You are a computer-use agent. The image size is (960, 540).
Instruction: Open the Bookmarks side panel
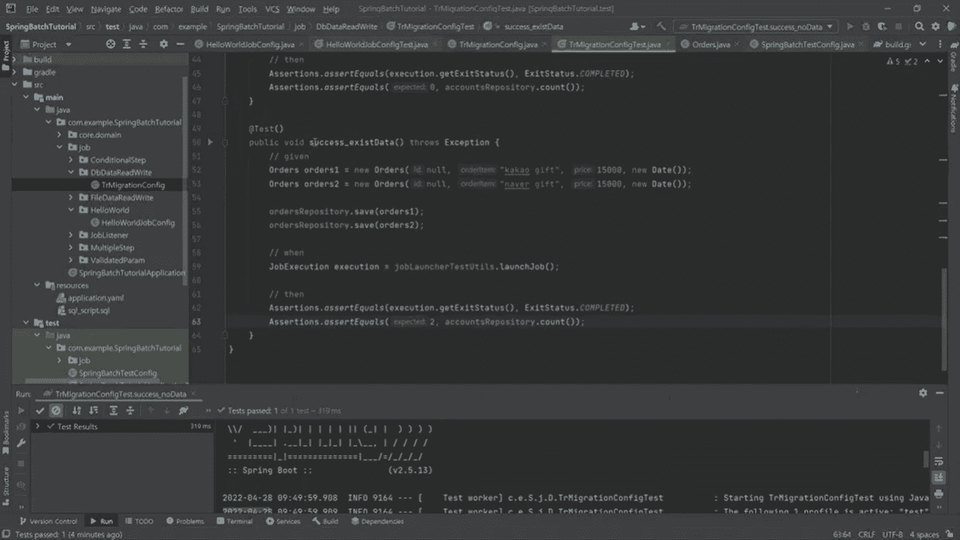pos(6,432)
